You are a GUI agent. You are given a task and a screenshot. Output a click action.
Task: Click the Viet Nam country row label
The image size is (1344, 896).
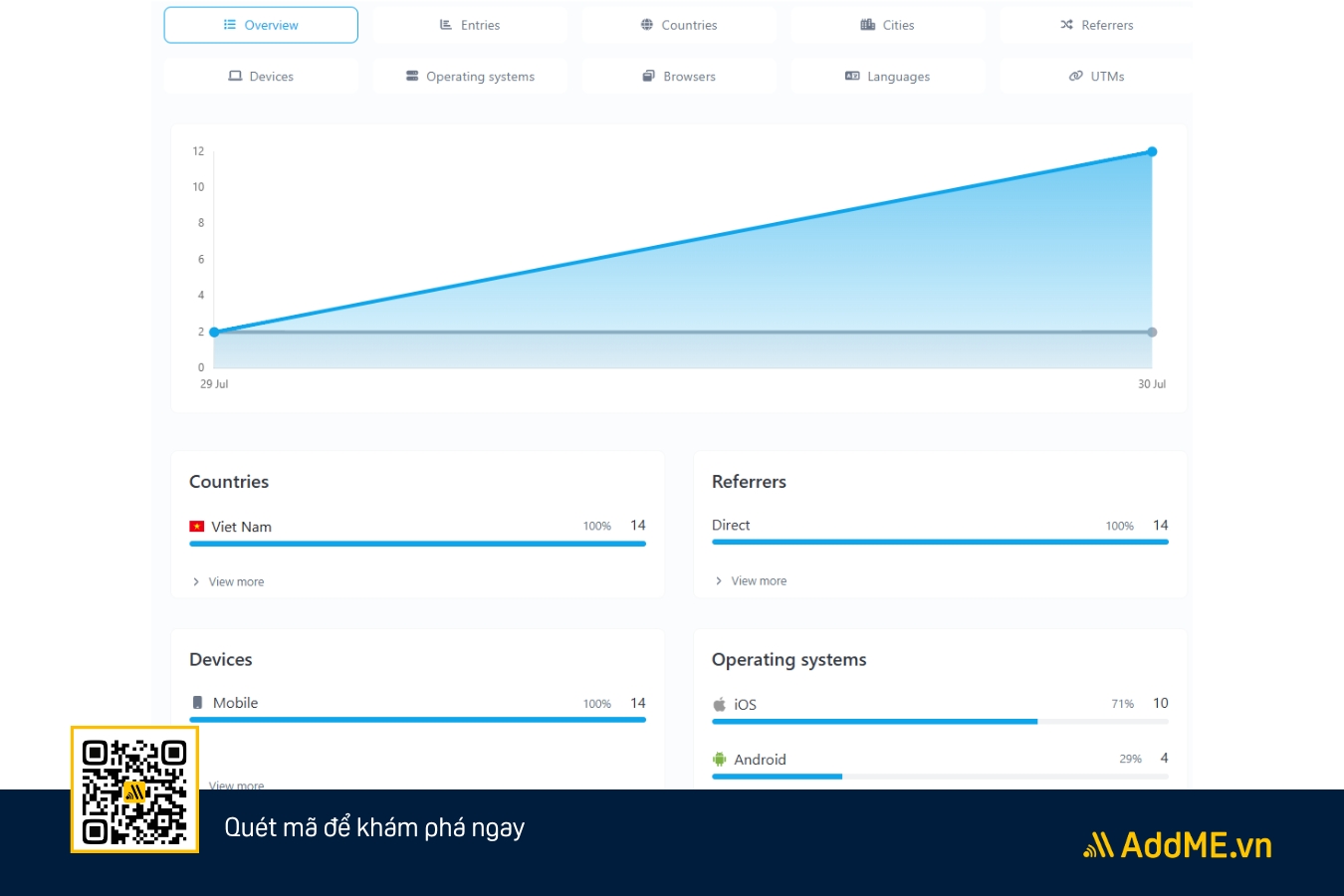(x=241, y=527)
